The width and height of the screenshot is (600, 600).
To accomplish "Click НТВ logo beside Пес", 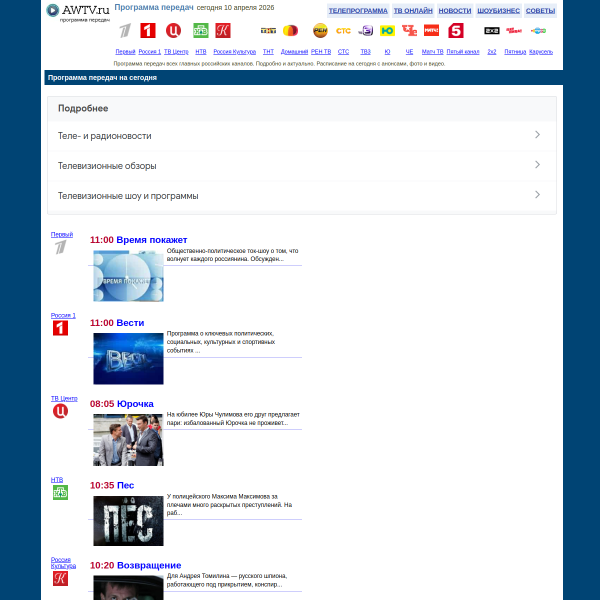I will pos(60,492).
